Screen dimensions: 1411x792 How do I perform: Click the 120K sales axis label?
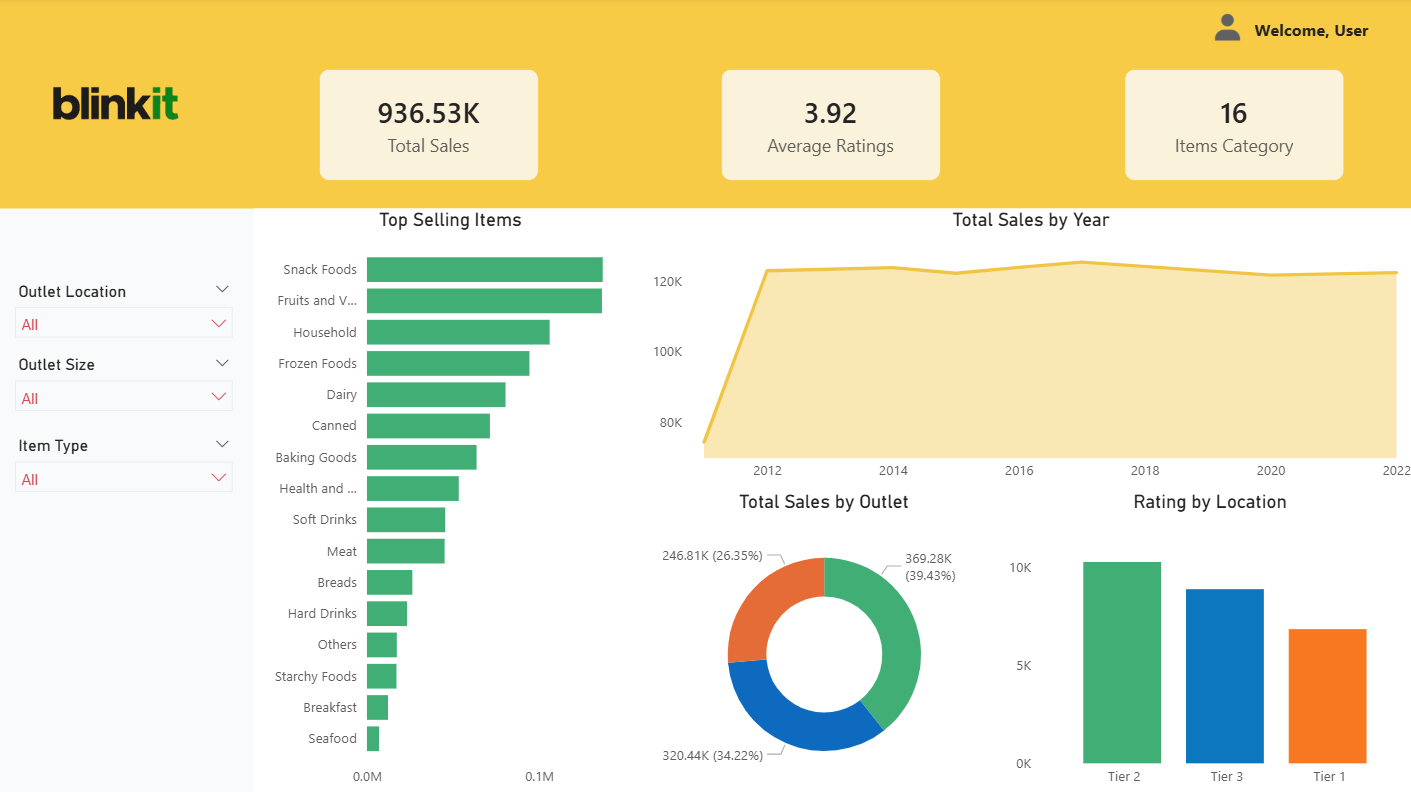[x=668, y=282]
